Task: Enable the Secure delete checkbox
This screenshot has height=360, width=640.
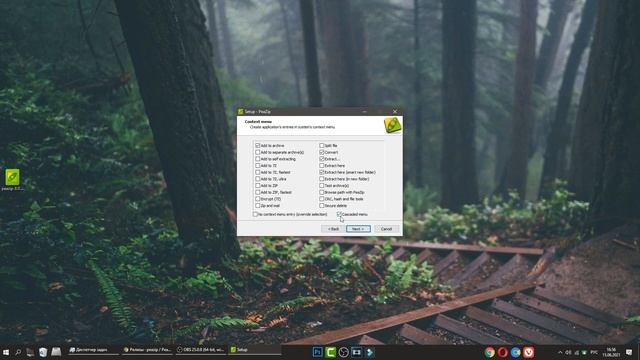Action: coord(322,206)
